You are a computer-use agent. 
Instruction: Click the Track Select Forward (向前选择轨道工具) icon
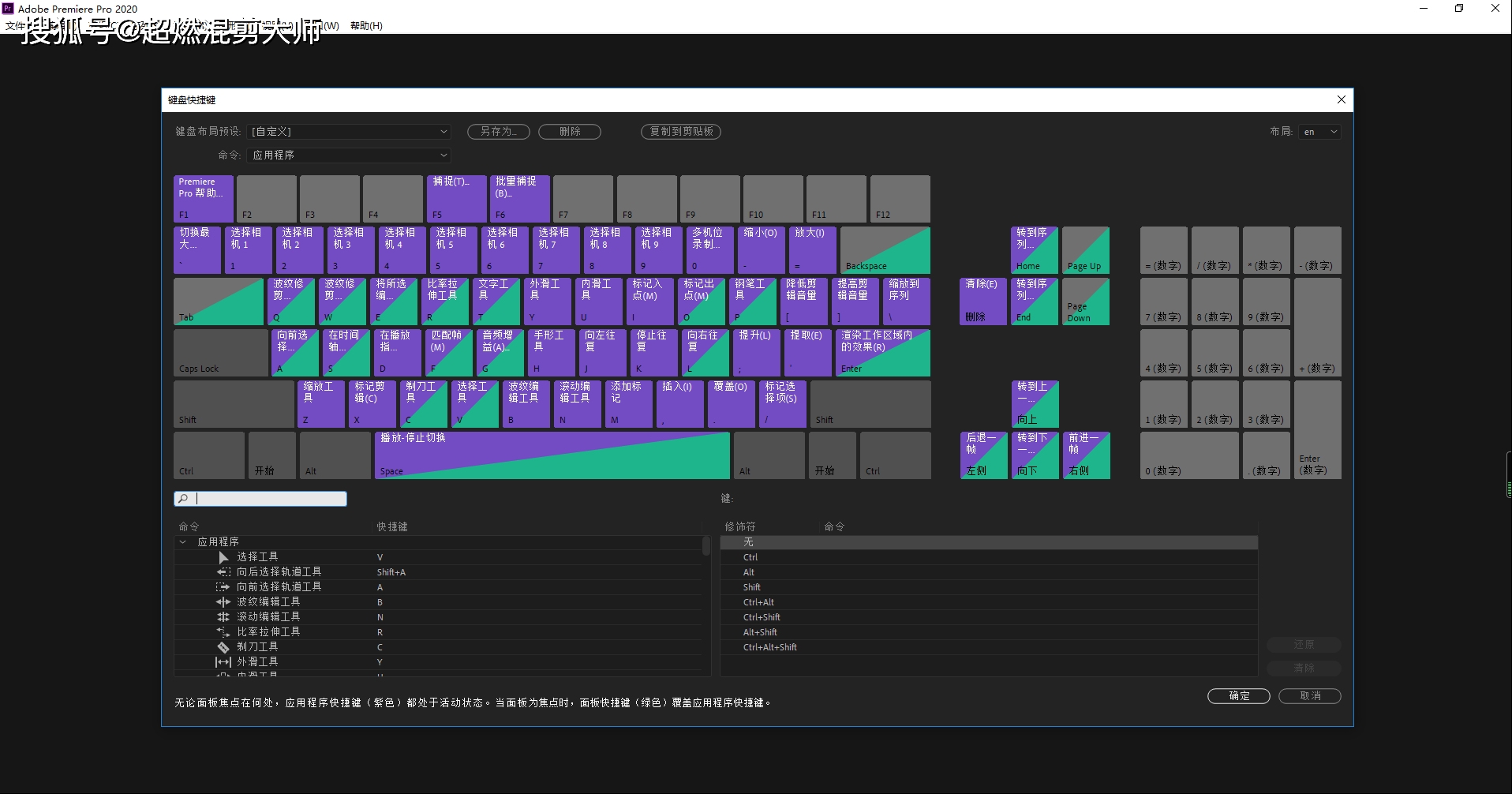(223, 587)
